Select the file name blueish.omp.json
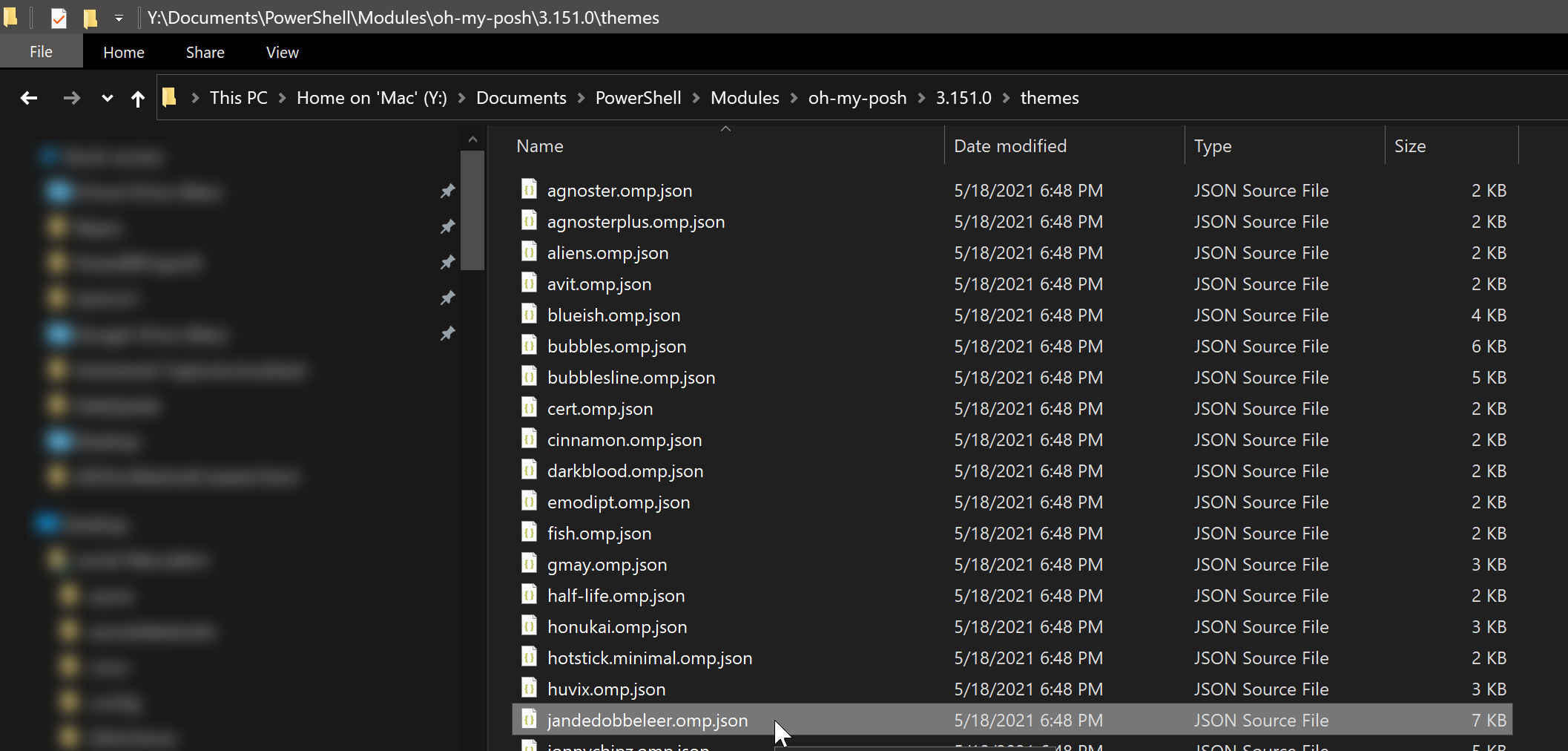The image size is (1568, 751). click(613, 315)
